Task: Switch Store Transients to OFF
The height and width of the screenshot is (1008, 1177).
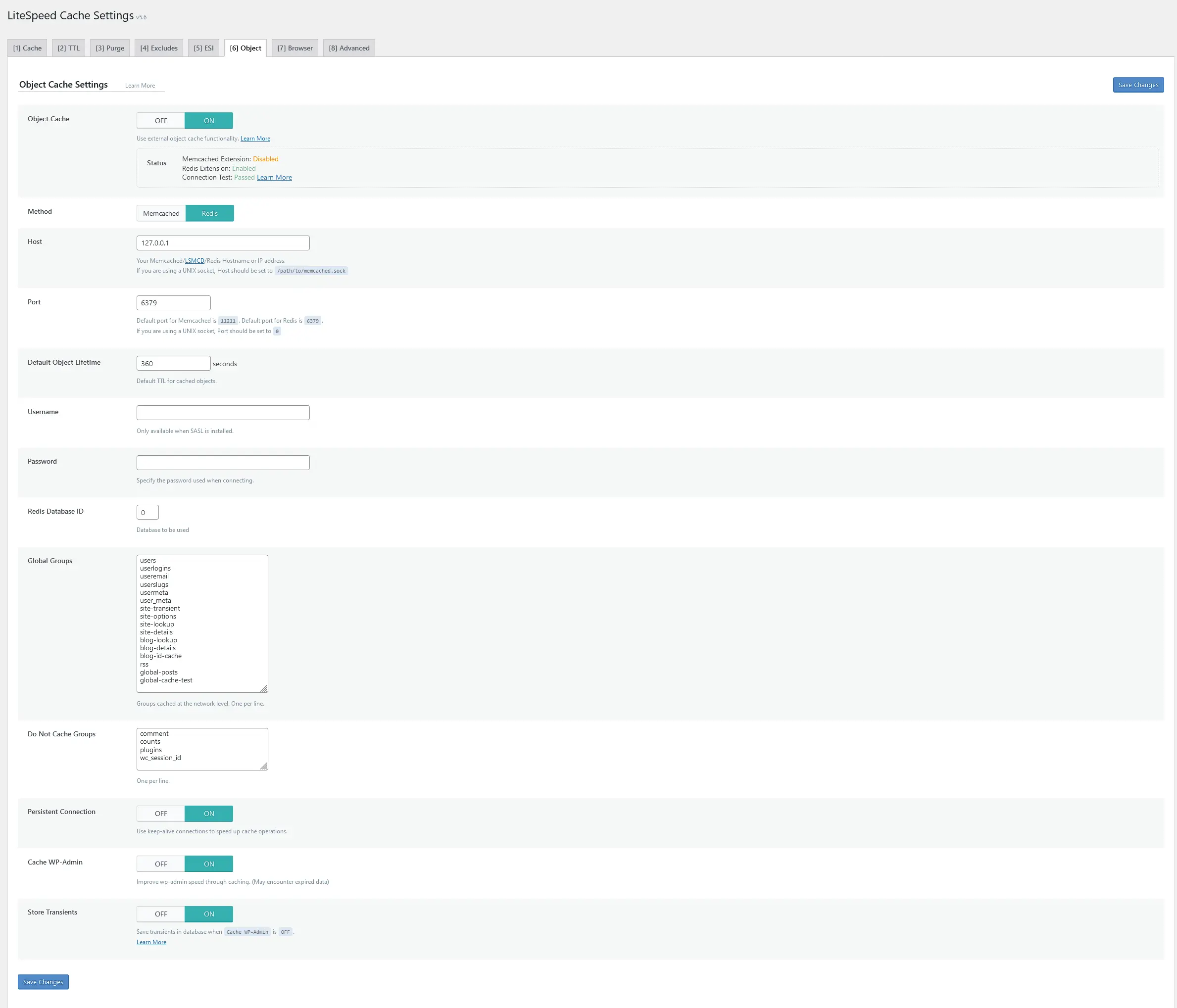Action: 161,913
